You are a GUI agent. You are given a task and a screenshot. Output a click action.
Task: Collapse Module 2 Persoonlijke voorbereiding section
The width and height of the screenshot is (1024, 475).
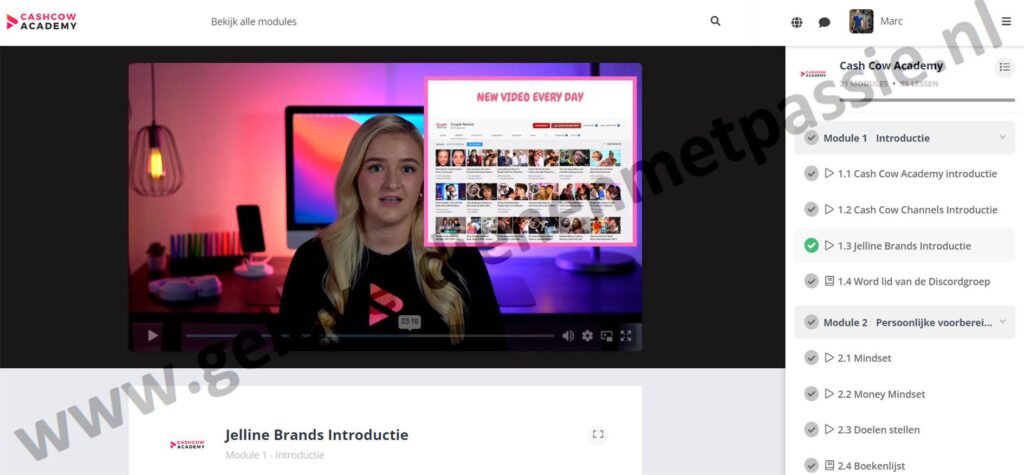point(1002,322)
